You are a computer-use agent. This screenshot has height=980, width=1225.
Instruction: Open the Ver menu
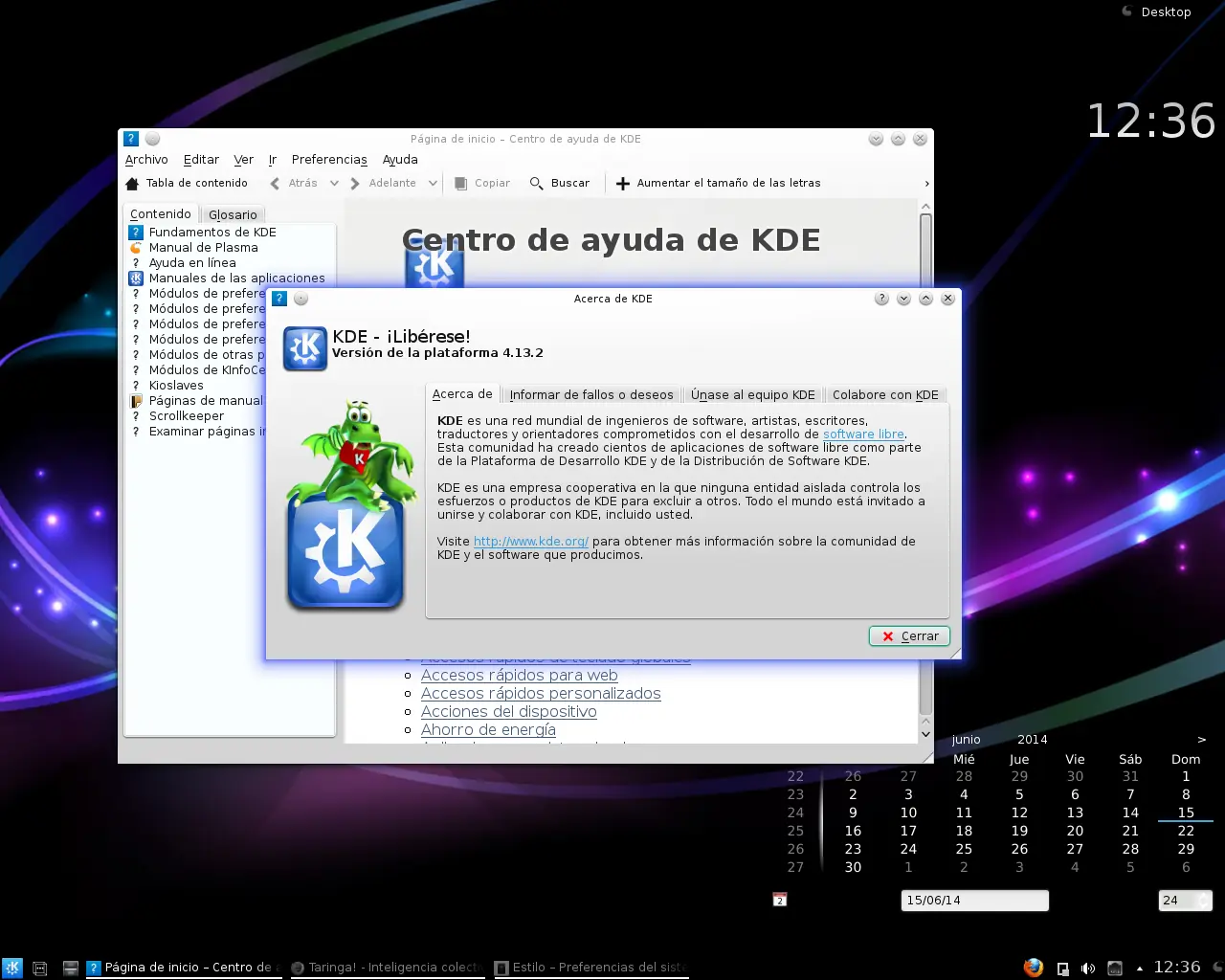coord(244,160)
